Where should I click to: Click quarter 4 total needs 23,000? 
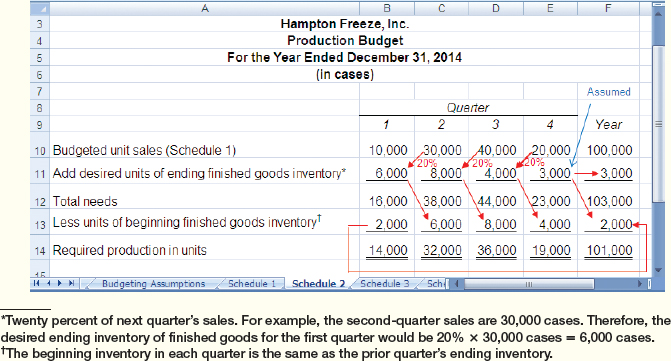coord(551,201)
